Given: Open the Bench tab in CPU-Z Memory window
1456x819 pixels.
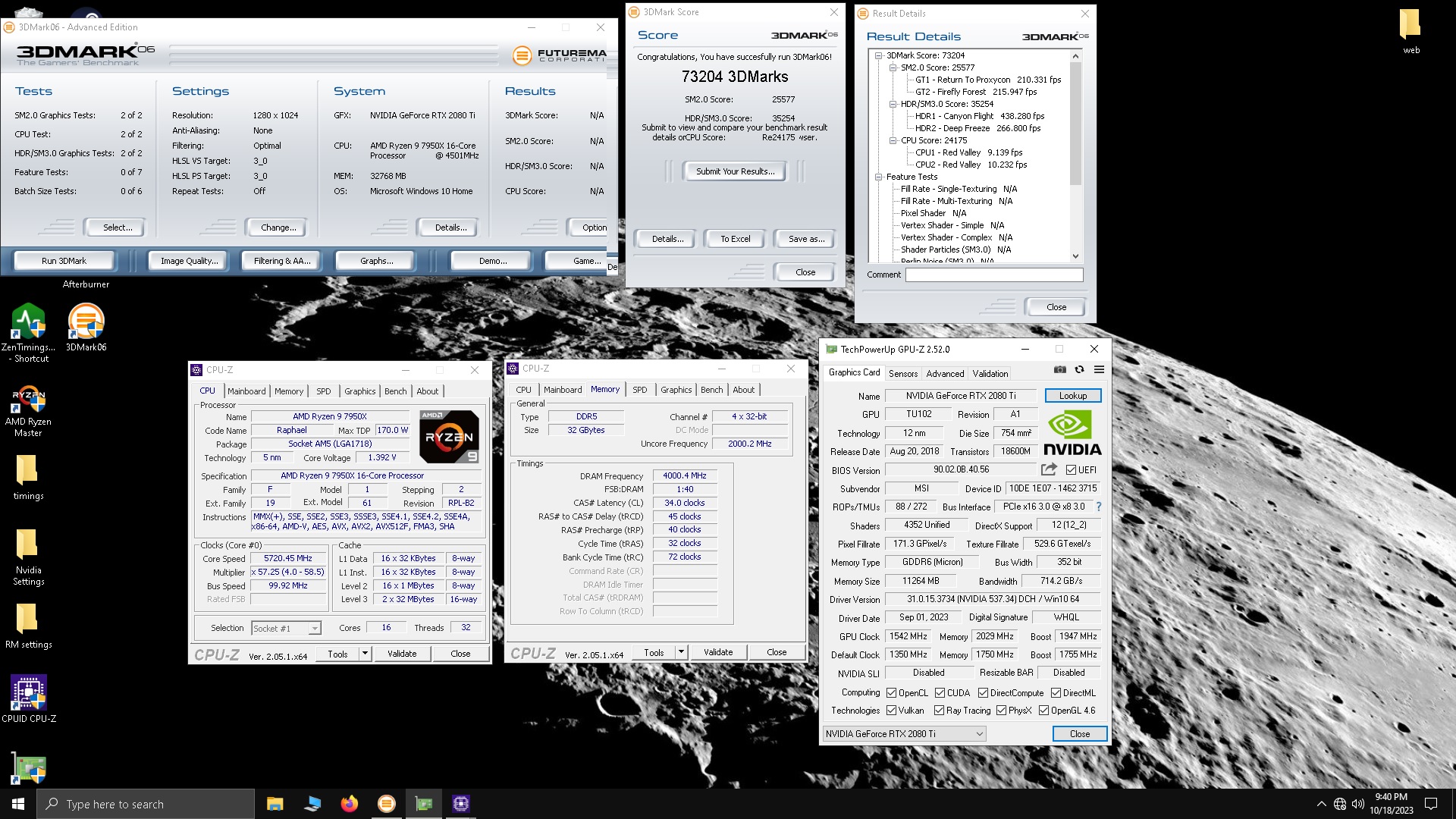Looking at the screenshot, I should pyautogui.click(x=711, y=390).
